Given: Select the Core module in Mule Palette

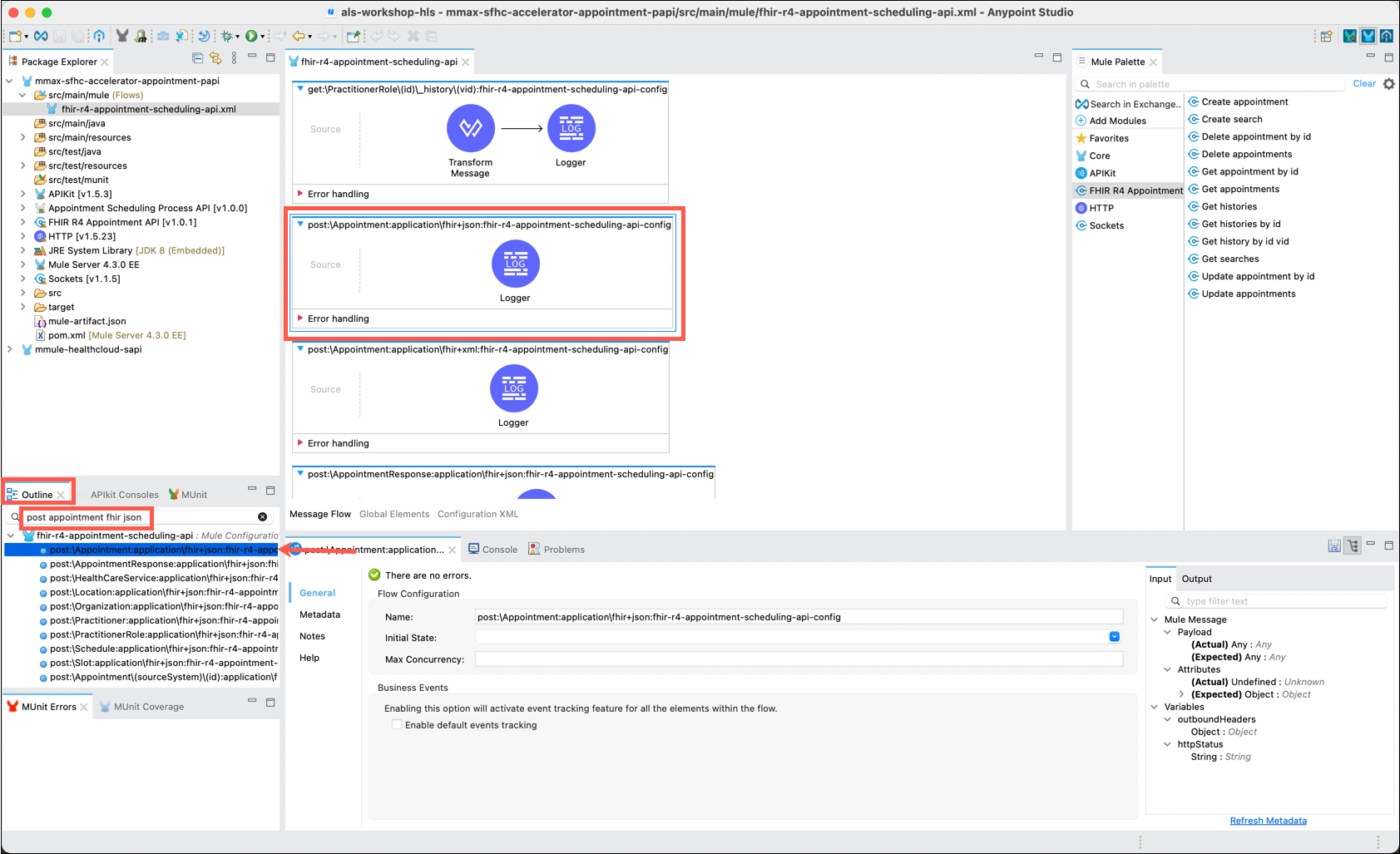Looking at the screenshot, I should pyautogui.click(x=1100, y=155).
